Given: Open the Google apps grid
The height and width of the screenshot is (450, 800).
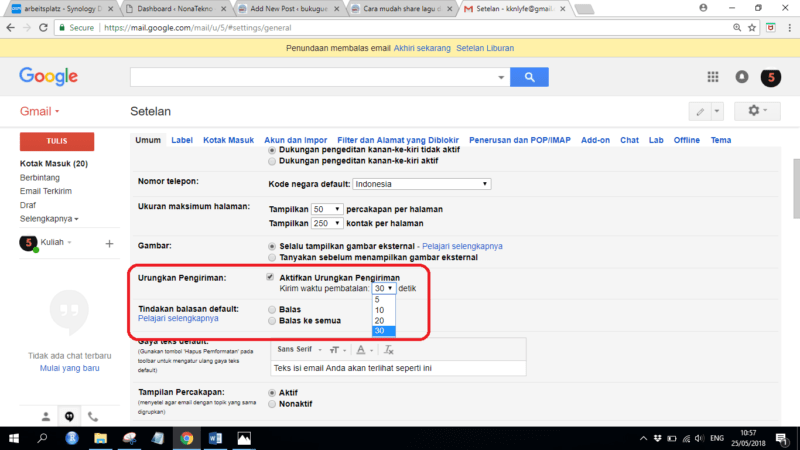Looking at the screenshot, I should click(713, 77).
